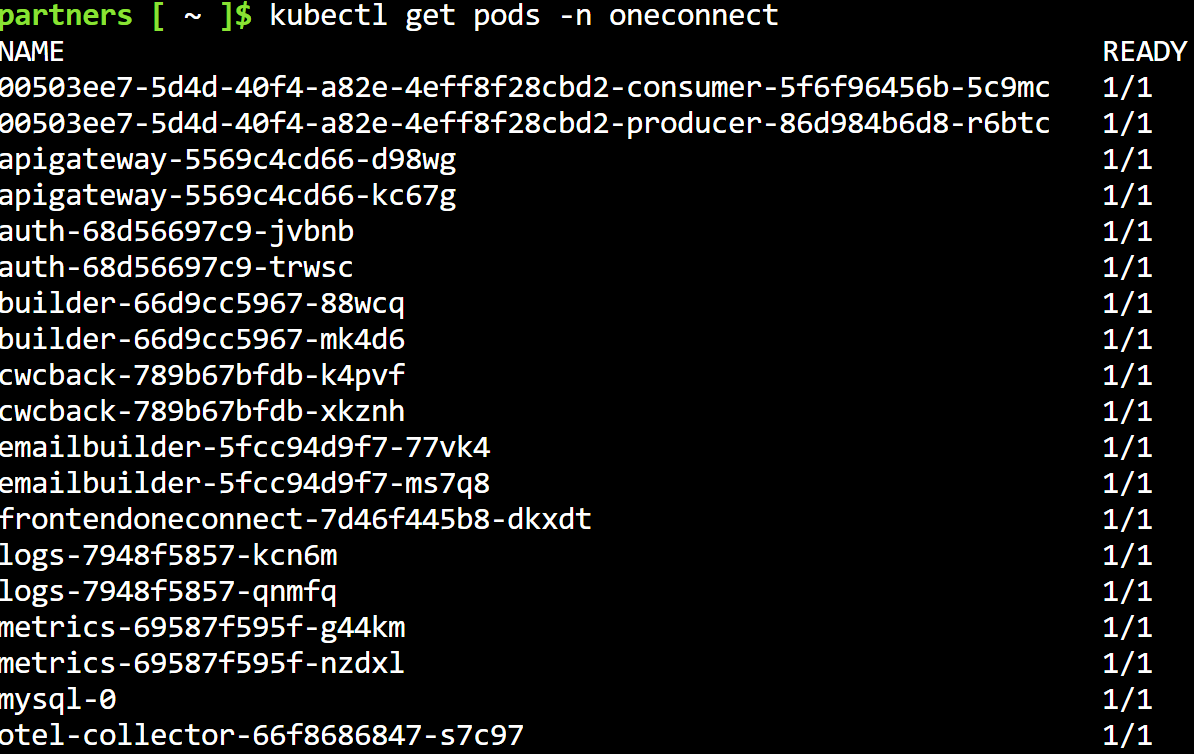Click the otel-collector-66f8686847-s7c97 pod name
This screenshot has width=1194, height=754.
tap(262, 736)
